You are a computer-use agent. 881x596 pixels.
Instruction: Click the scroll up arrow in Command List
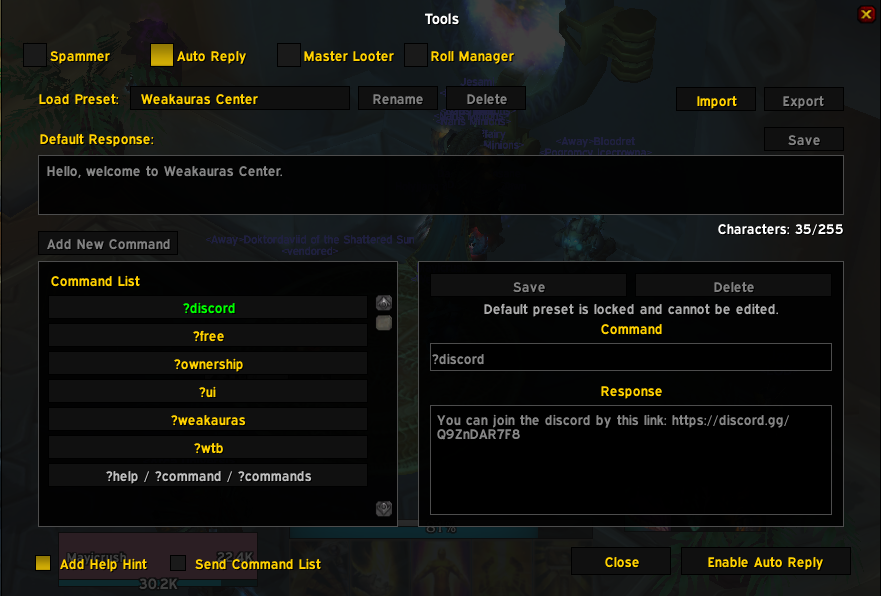coord(384,303)
